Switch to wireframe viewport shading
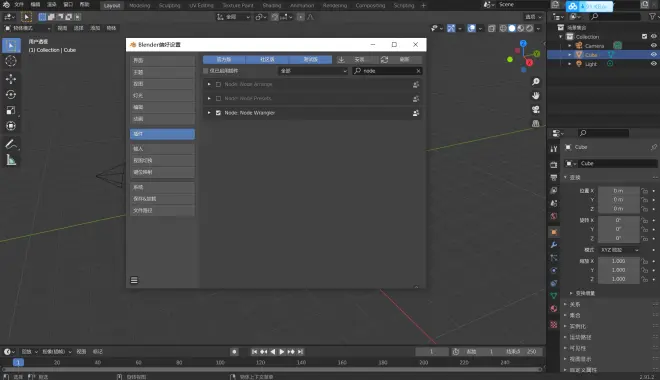 (503, 28)
